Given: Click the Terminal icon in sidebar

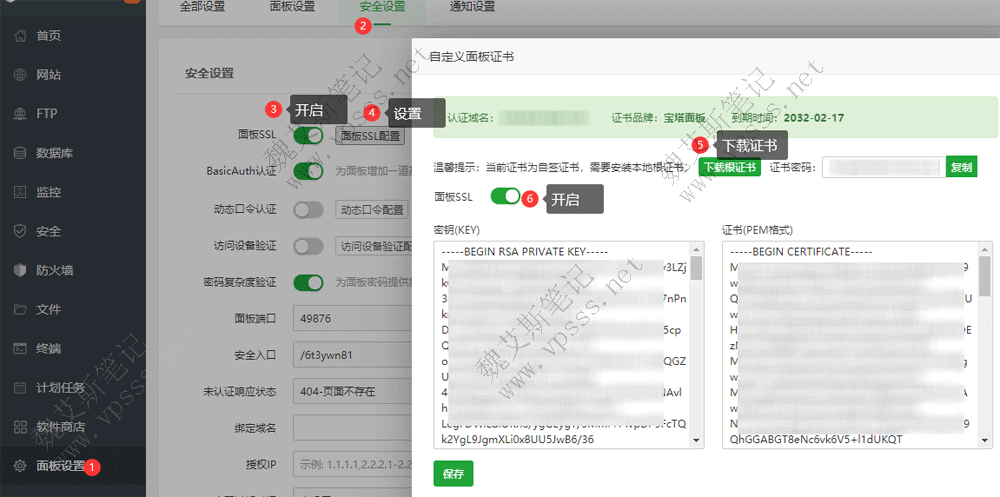Looking at the screenshot, I should pos(20,348).
